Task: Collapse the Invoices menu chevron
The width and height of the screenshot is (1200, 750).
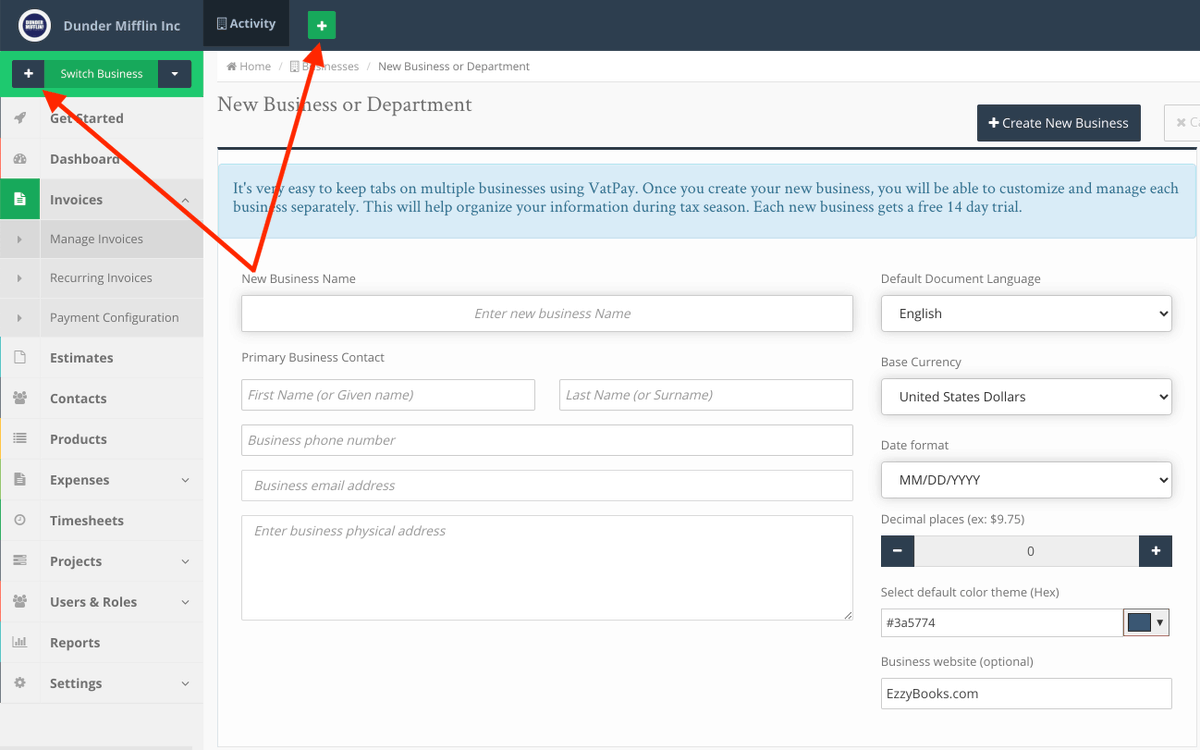Action: [x=185, y=200]
